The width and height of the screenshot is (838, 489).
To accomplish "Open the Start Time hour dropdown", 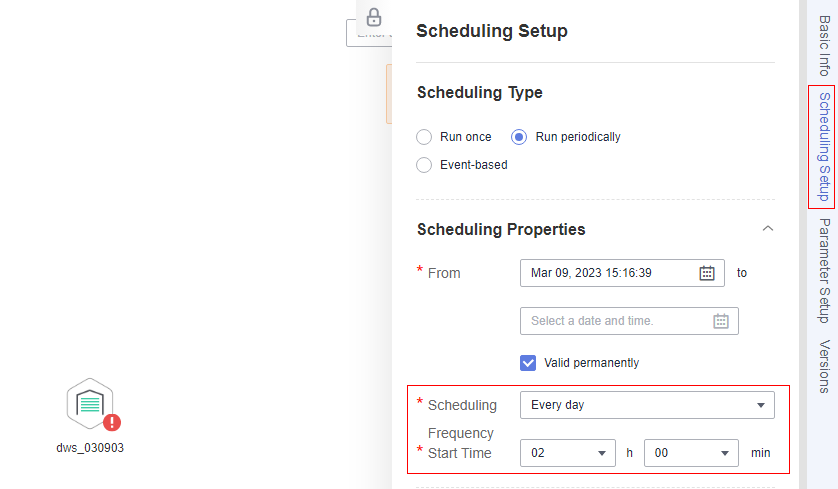I will tap(568, 453).
